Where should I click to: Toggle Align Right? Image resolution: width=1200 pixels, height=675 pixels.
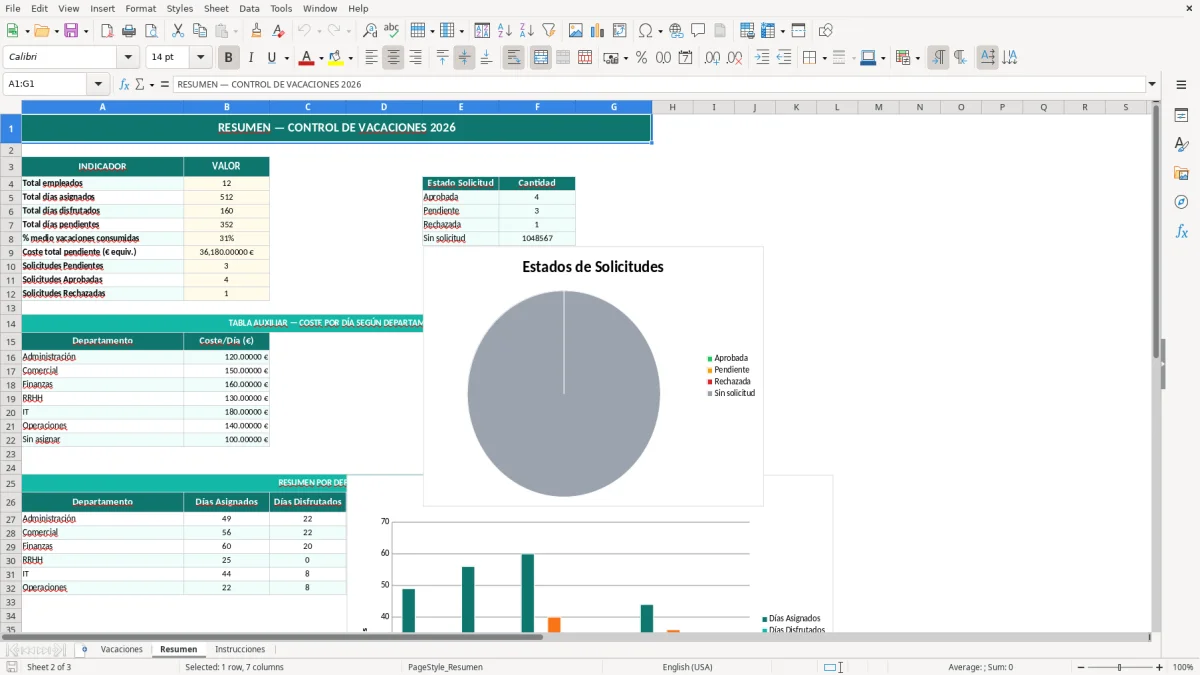(415, 58)
